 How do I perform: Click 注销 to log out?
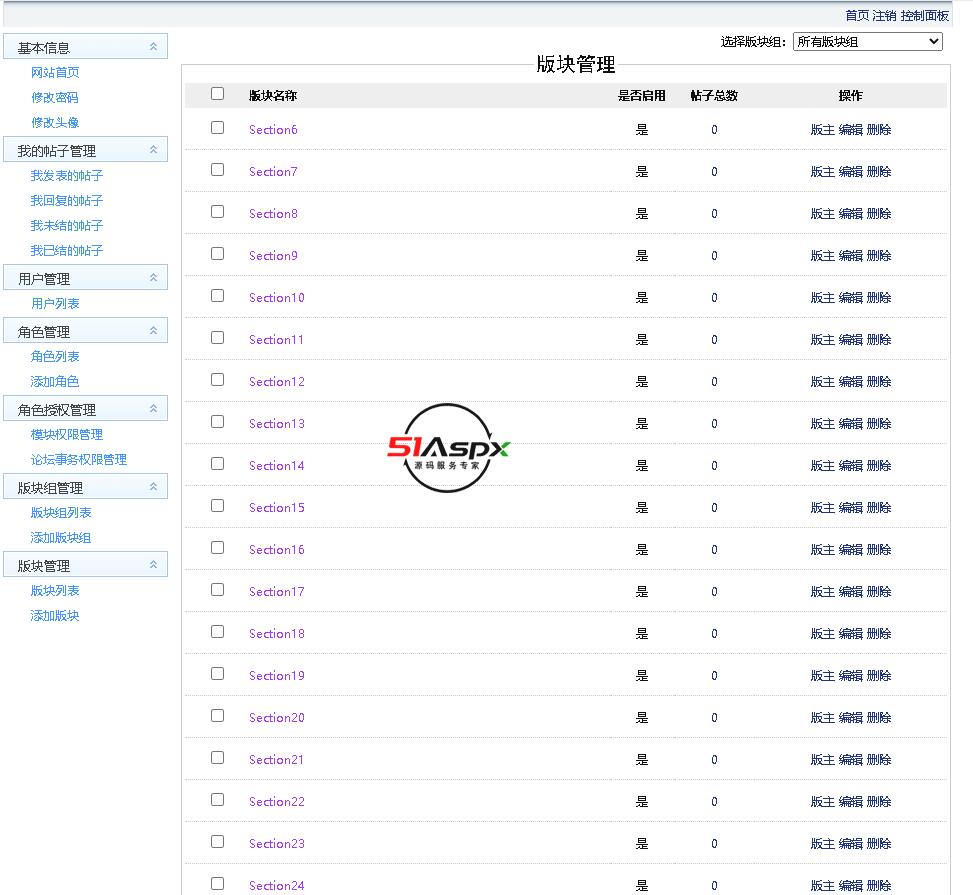tap(884, 15)
